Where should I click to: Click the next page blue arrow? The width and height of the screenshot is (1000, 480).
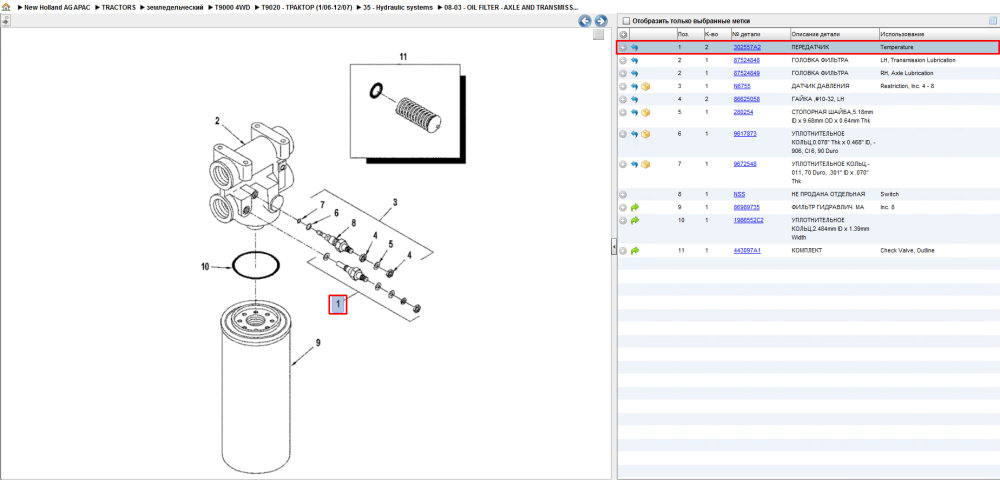[600, 21]
